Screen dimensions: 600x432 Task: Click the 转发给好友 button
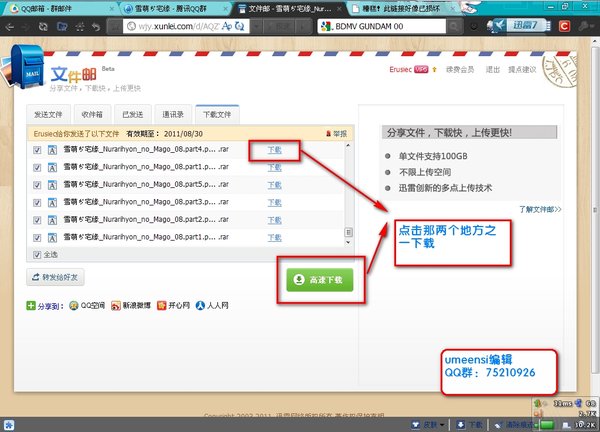point(55,277)
